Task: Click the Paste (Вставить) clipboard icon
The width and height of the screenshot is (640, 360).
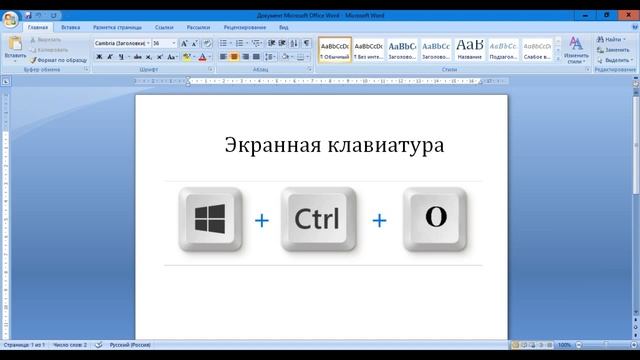Action: coord(15,44)
